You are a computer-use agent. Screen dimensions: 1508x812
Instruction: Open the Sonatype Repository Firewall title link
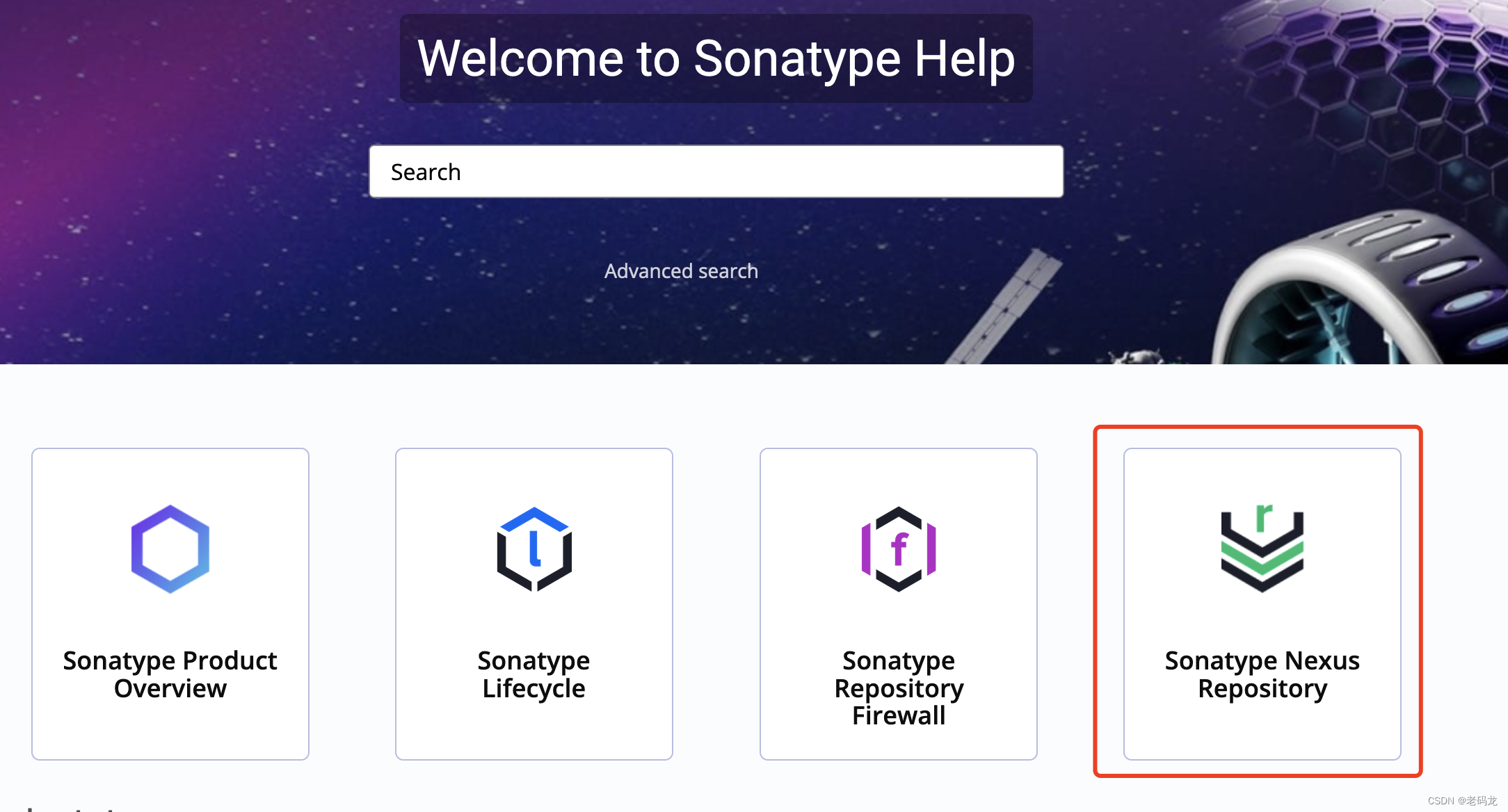pos(899,688)
